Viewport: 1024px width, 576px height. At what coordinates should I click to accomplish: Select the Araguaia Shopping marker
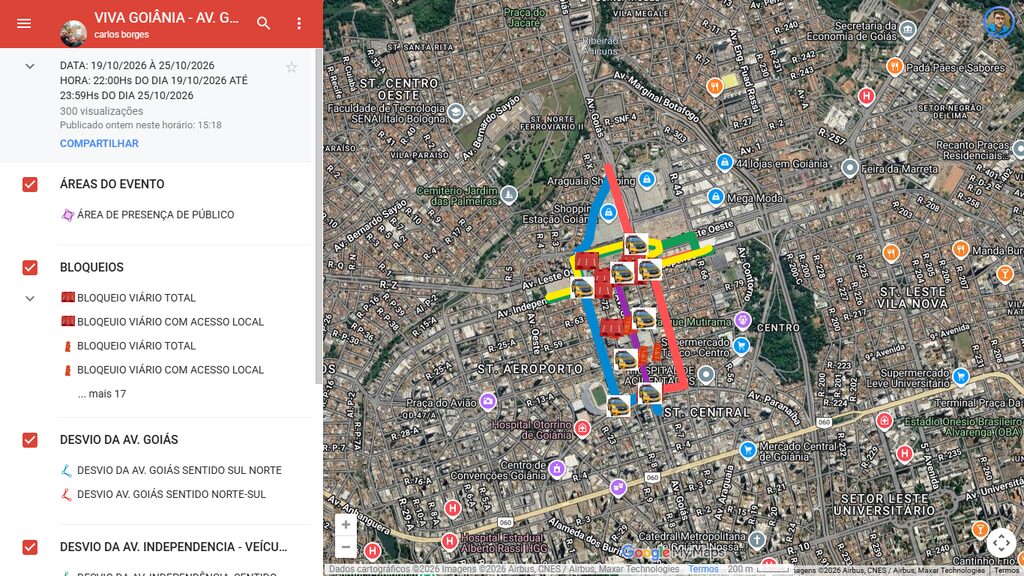(x=647, y=180)
